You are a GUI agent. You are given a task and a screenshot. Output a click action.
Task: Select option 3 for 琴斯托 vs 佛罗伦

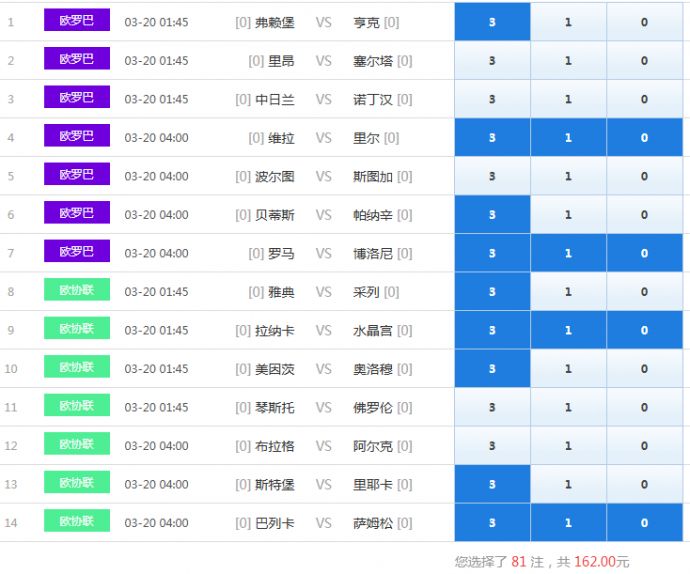[x=492, y=408]
